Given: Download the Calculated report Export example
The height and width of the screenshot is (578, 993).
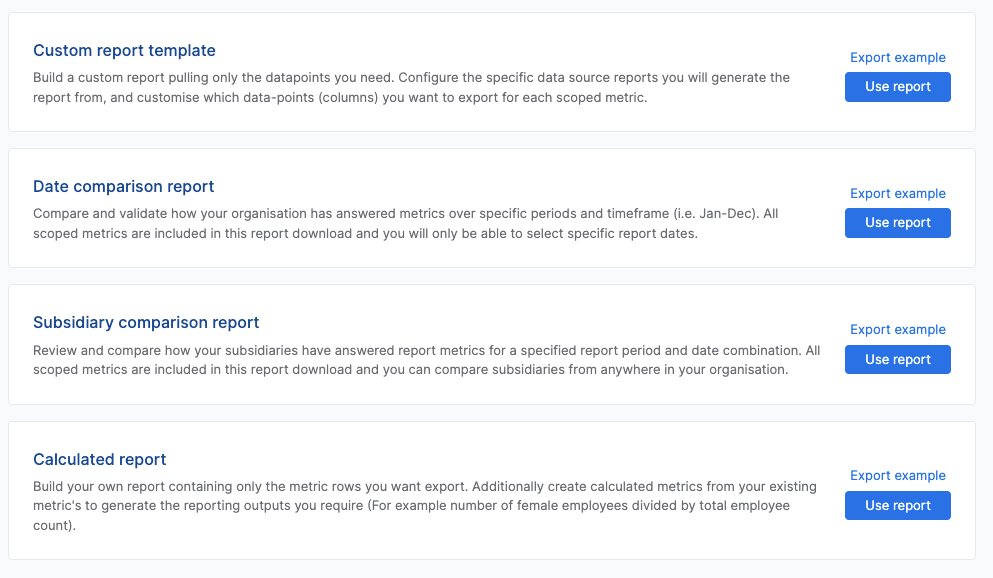Looking at the screenshot, I should [x=897, y=475].
